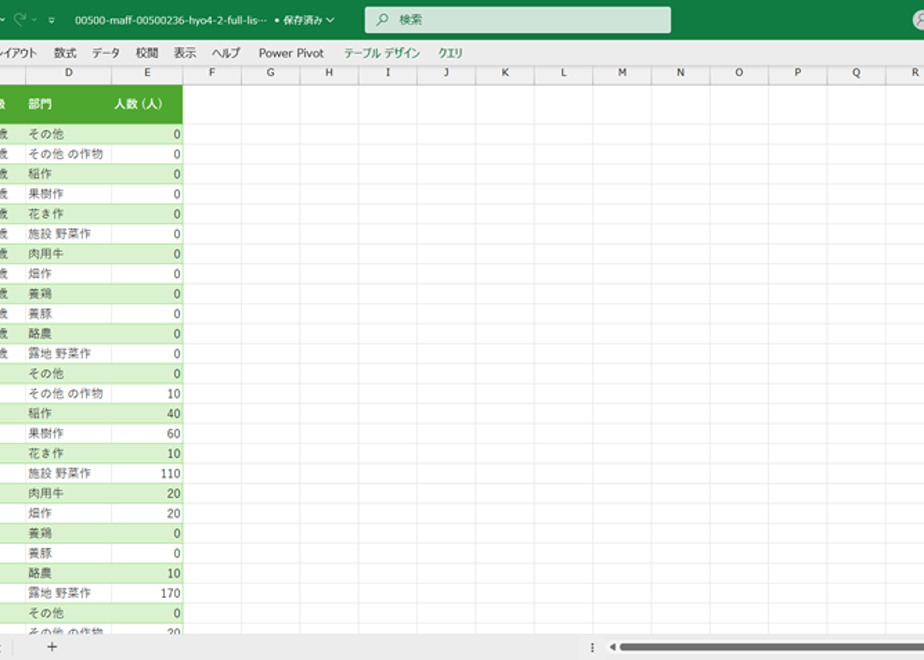
Task: Open the Redo history dropdown arrow
Action: (x=34, y=20)
